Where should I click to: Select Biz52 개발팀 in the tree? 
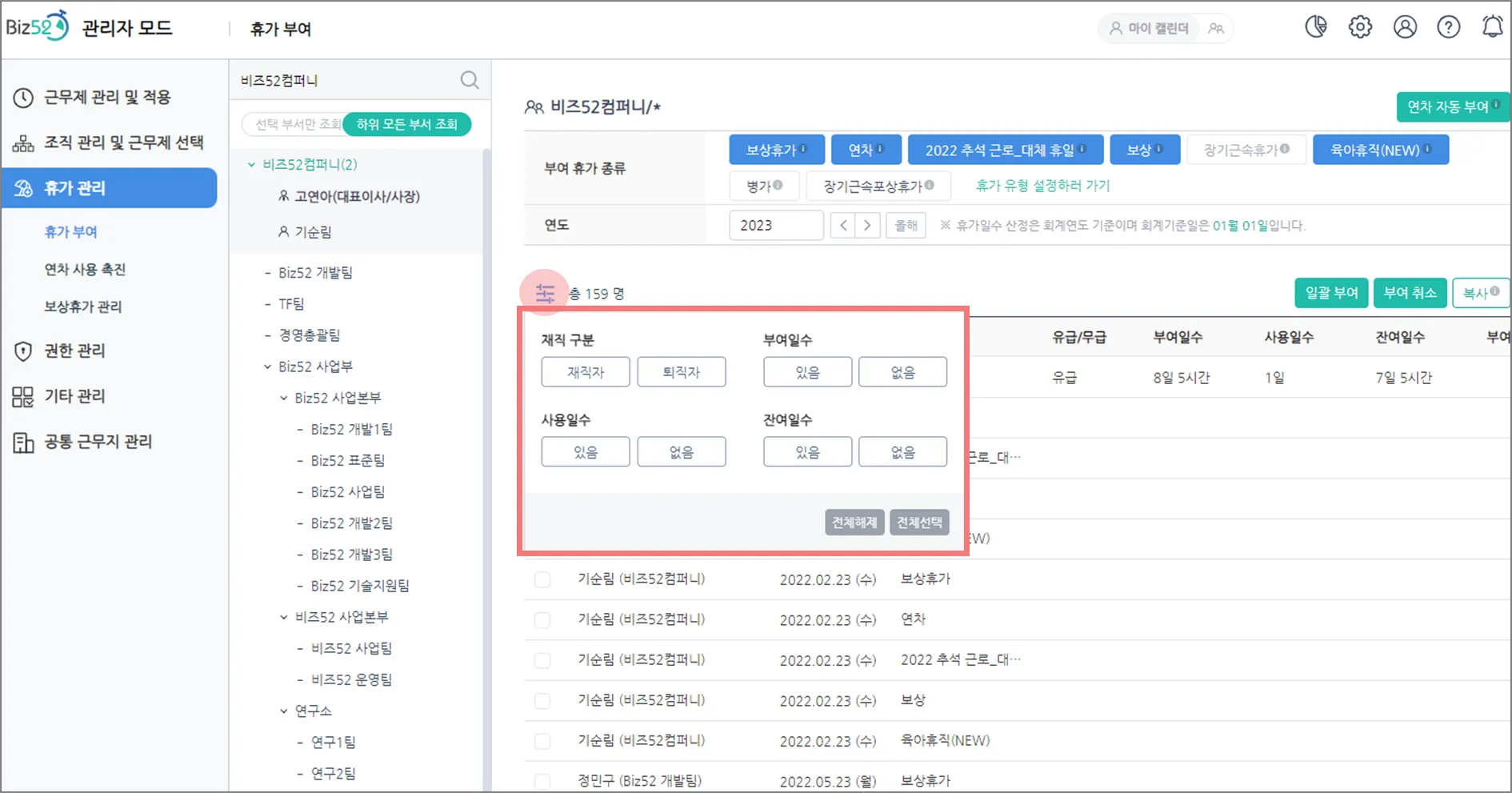[x=315, y=273]
